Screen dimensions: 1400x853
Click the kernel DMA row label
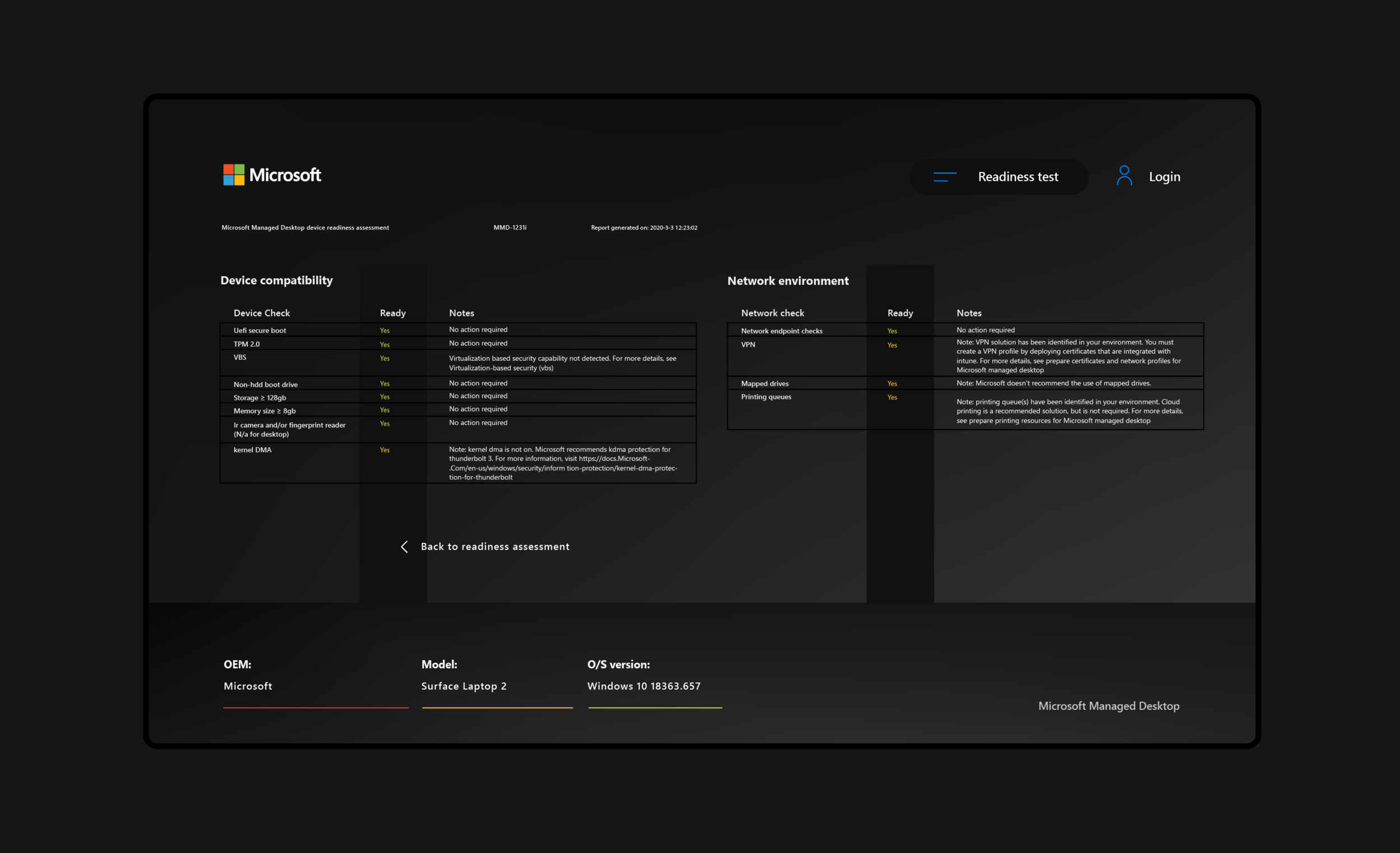pyautogui.click(x=252, y=450)
